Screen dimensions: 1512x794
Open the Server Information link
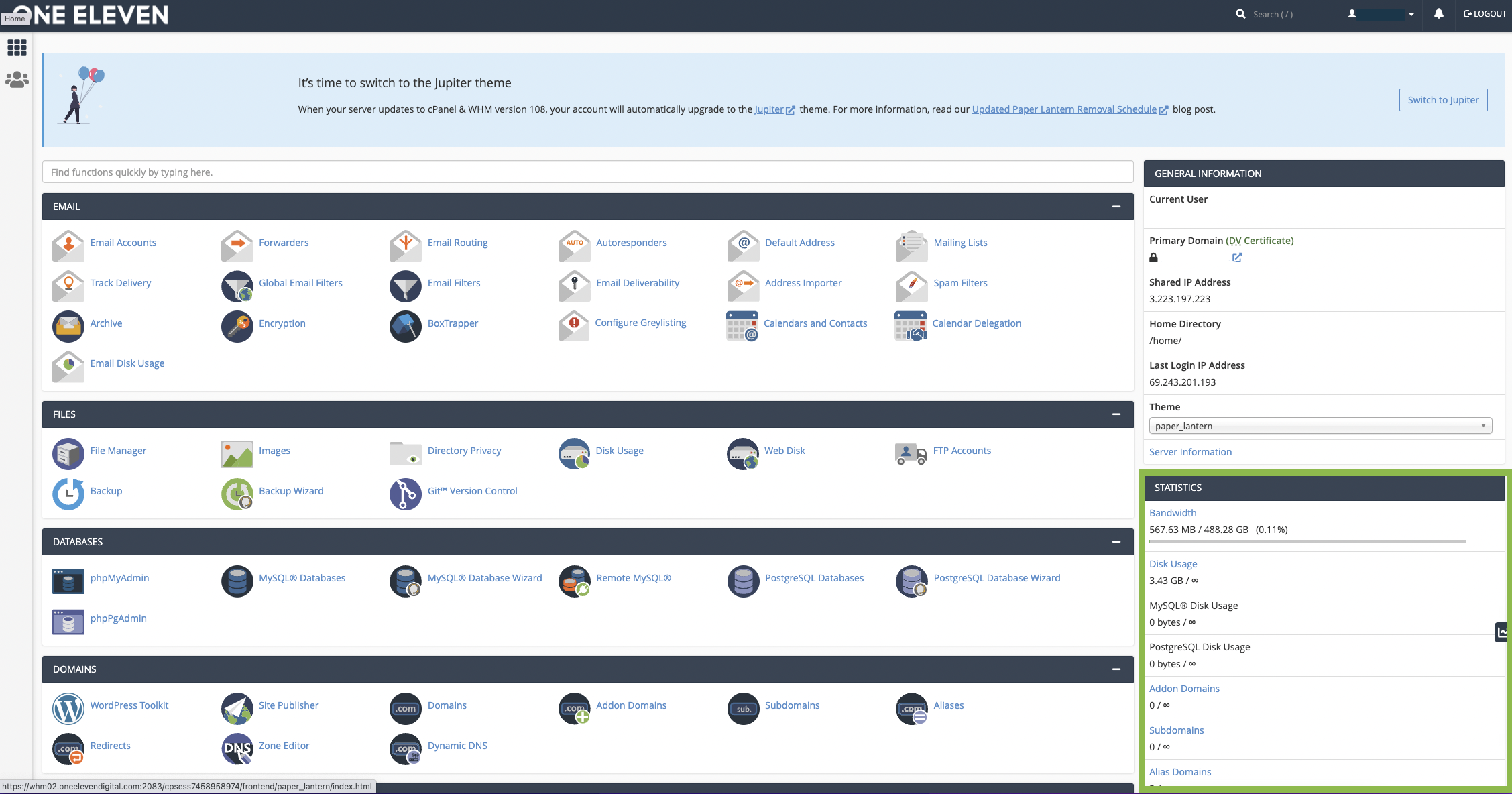(x=1190, y=452)
